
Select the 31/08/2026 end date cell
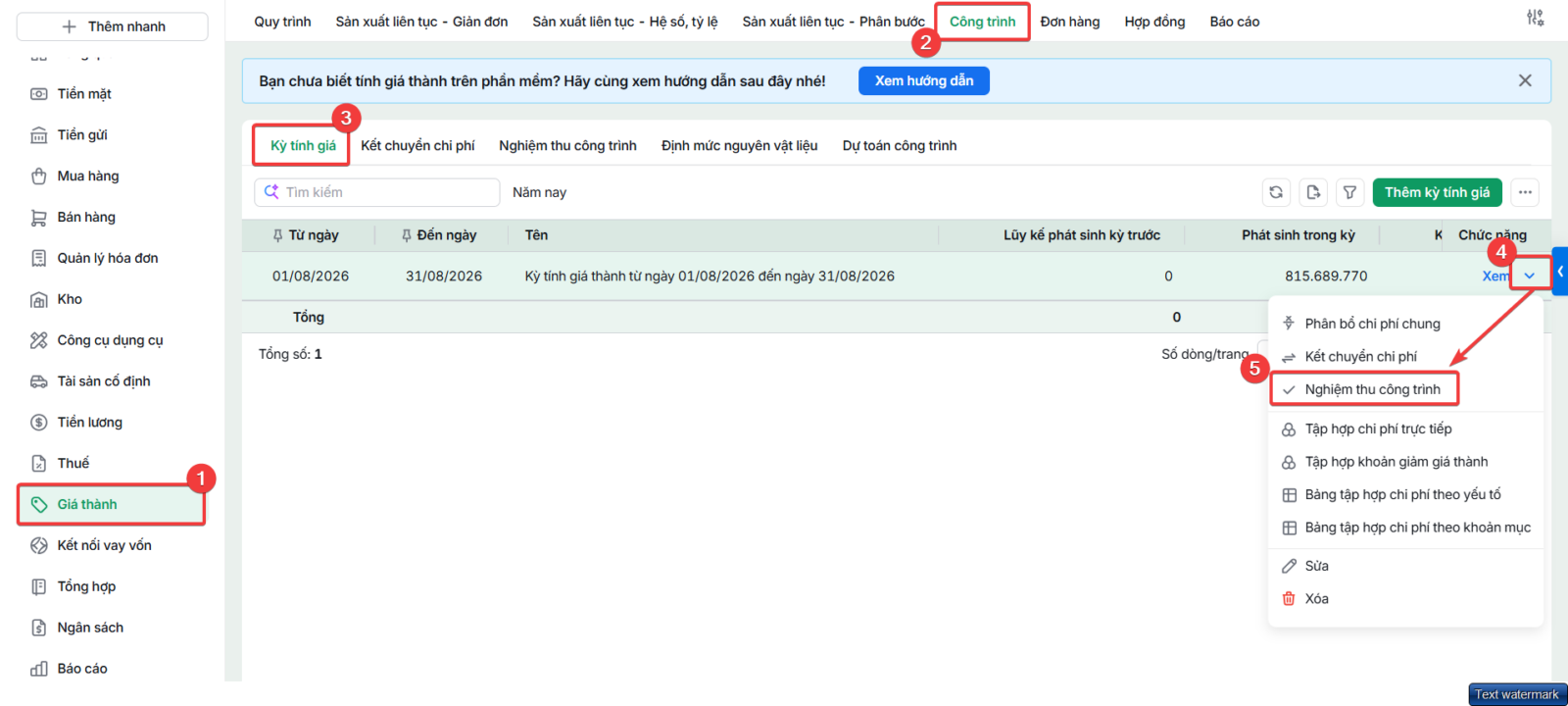pyautogui.click(x=444, y=277)
